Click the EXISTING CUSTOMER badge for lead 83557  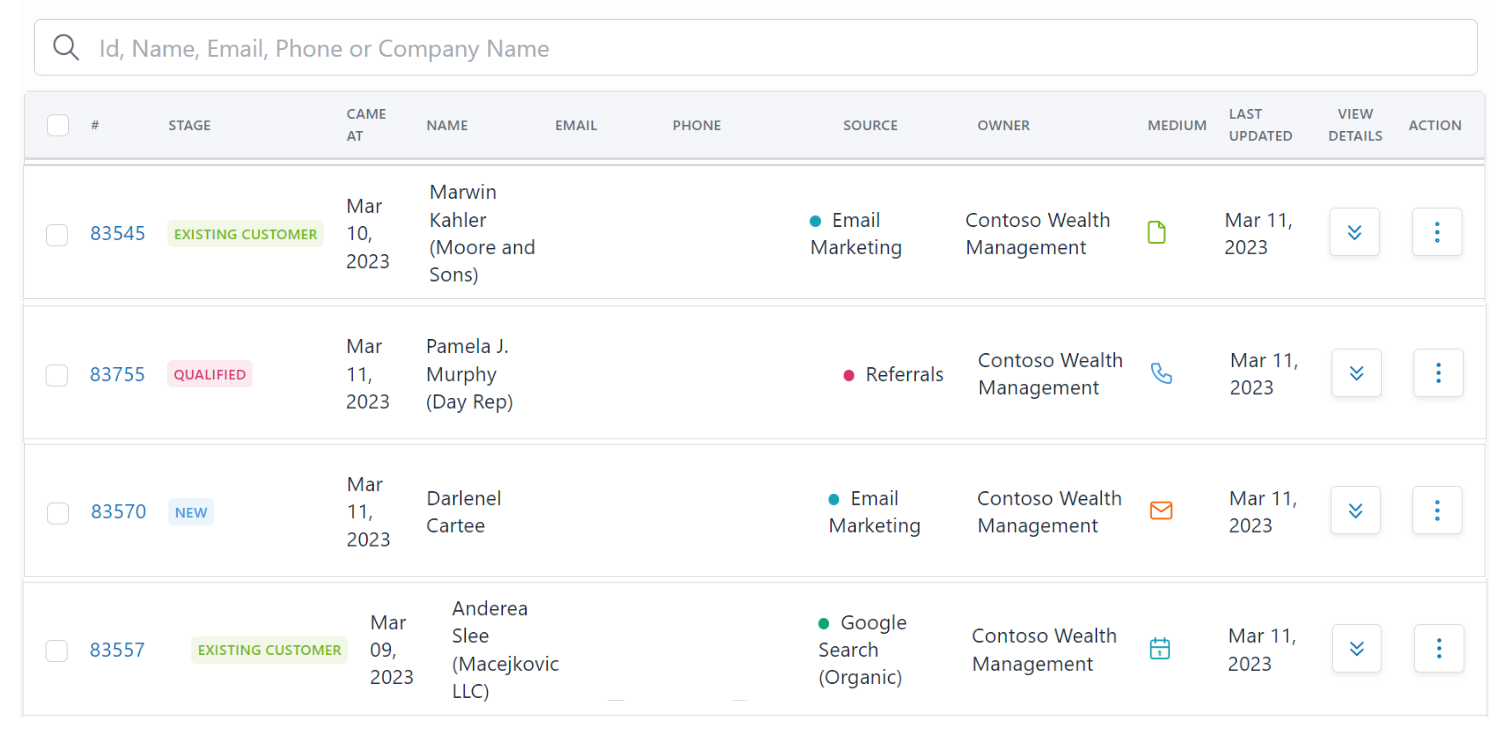269,649
